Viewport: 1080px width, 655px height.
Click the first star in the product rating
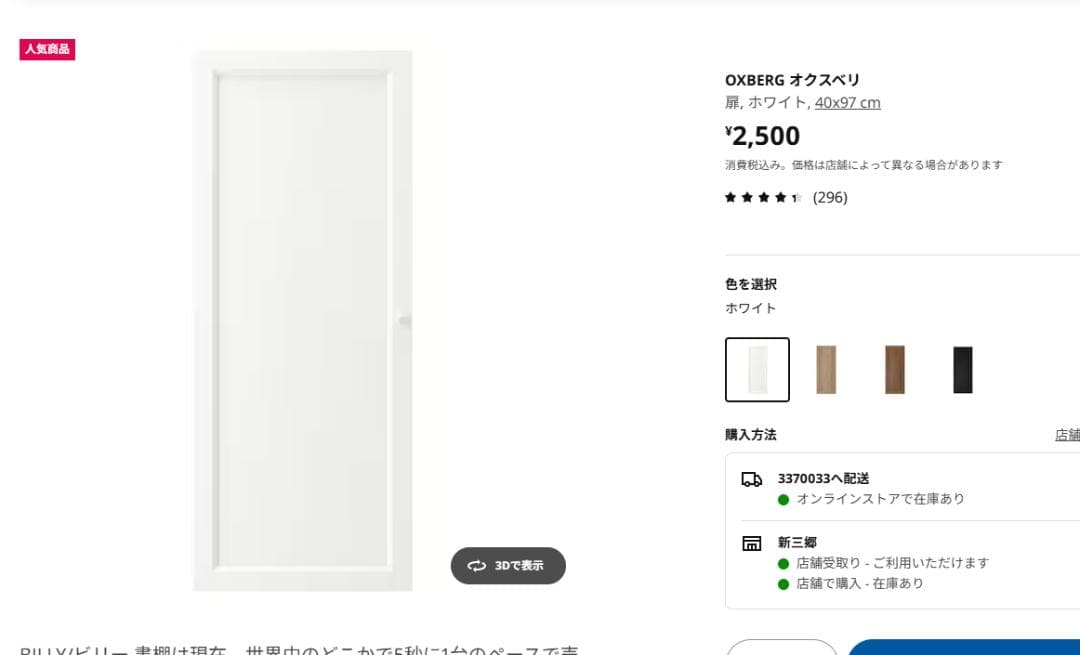(730, 198)
